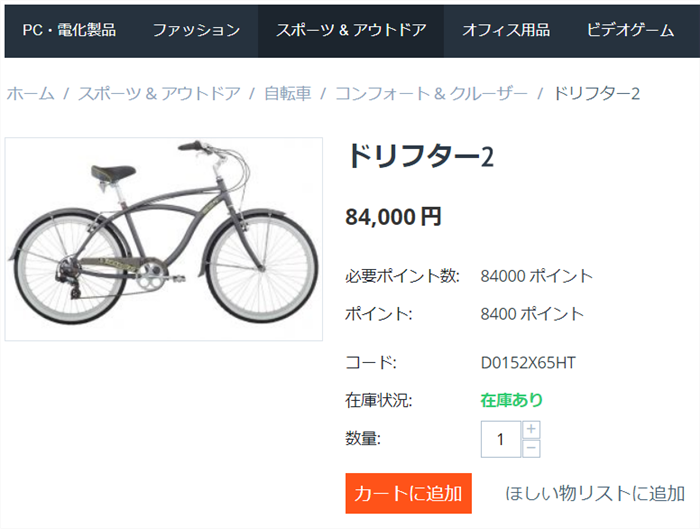The height and width of the screenshot is (529, 700).
Task: Open the ビデオゲーム menu item
Action: point(630,30)
